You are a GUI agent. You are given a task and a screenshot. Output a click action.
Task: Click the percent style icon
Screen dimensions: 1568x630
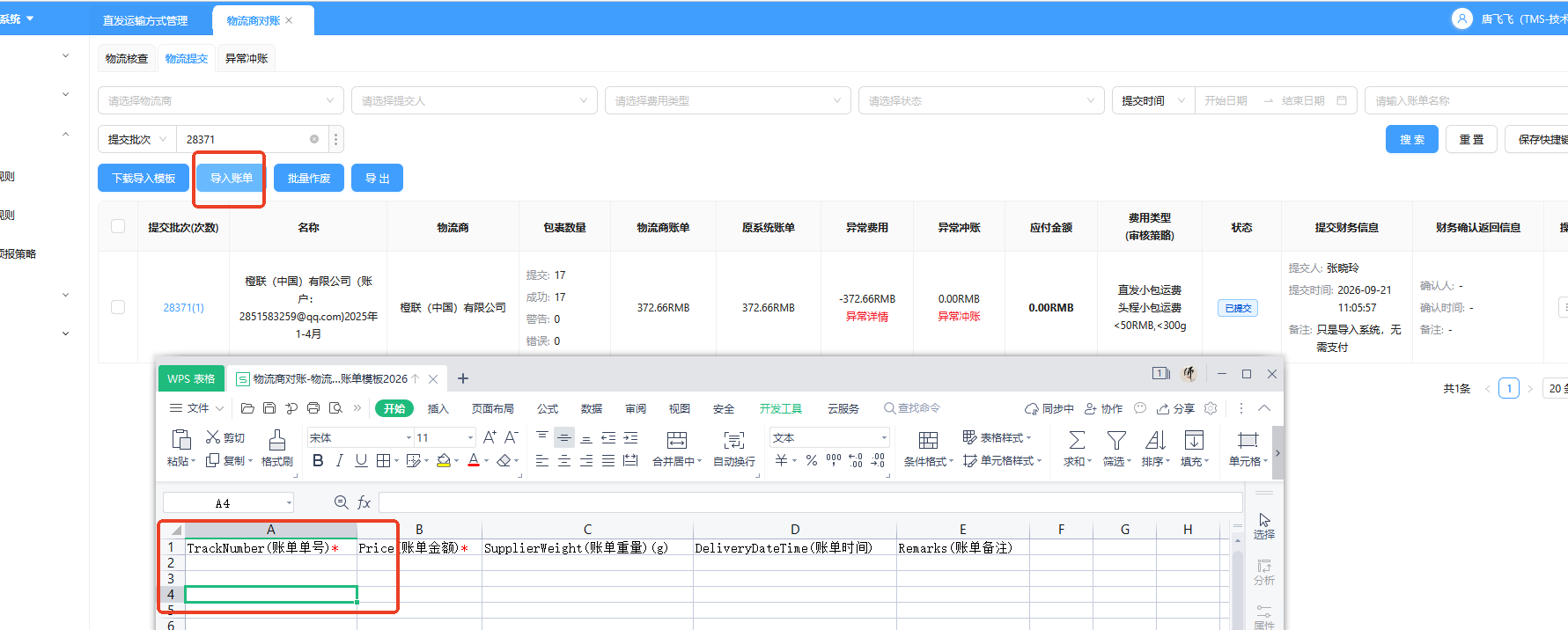tap(811, 460)
